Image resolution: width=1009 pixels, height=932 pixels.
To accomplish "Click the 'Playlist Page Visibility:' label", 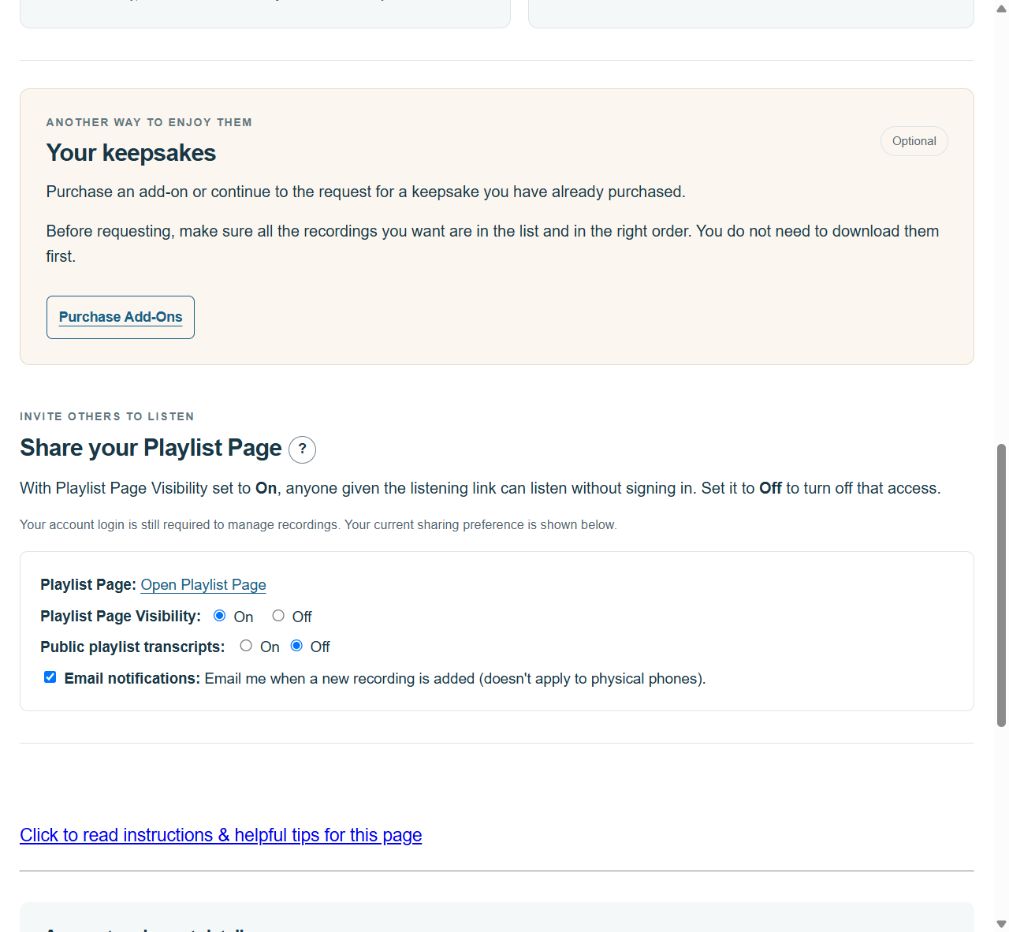I will (x=120, y=616).
